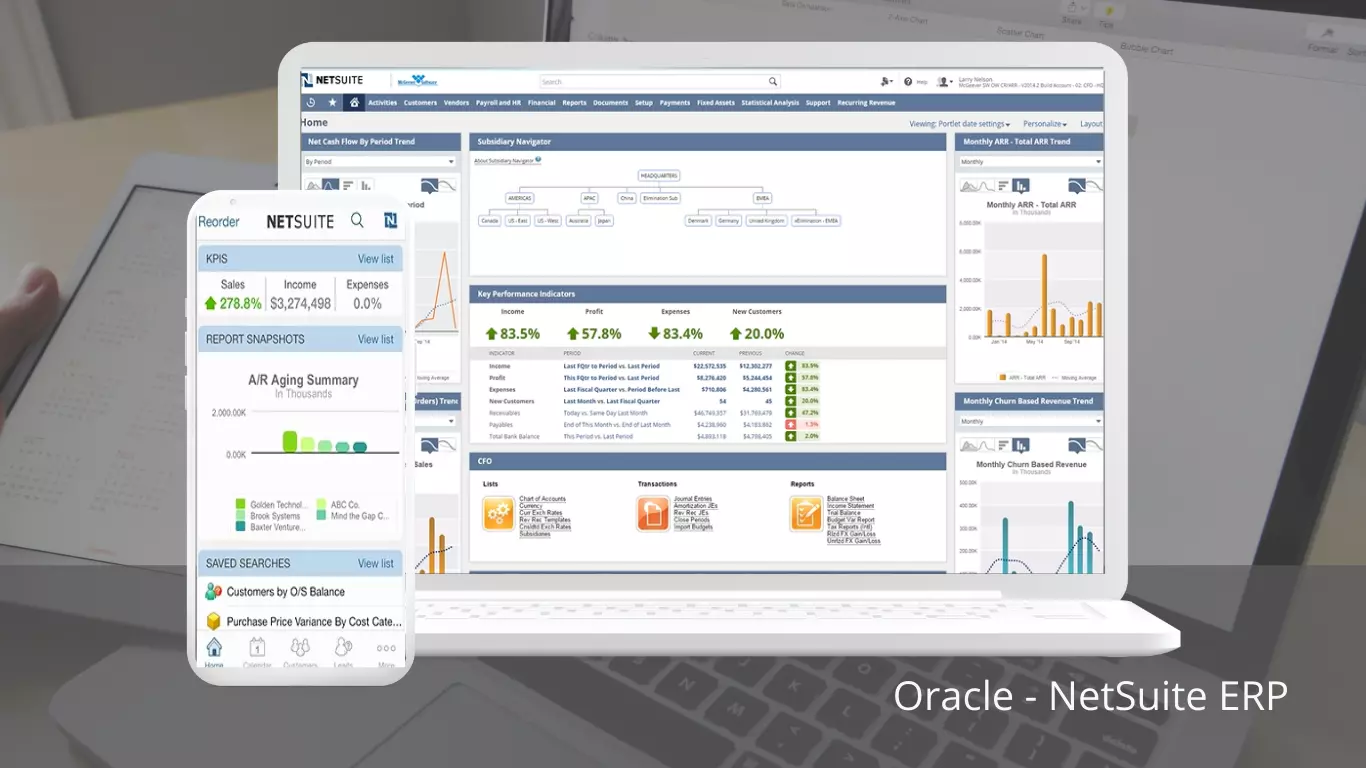The width and height of the screenshot is (1366, 768).
Task: Expand the Personalize dropdown
Action: click(1045, 124)
